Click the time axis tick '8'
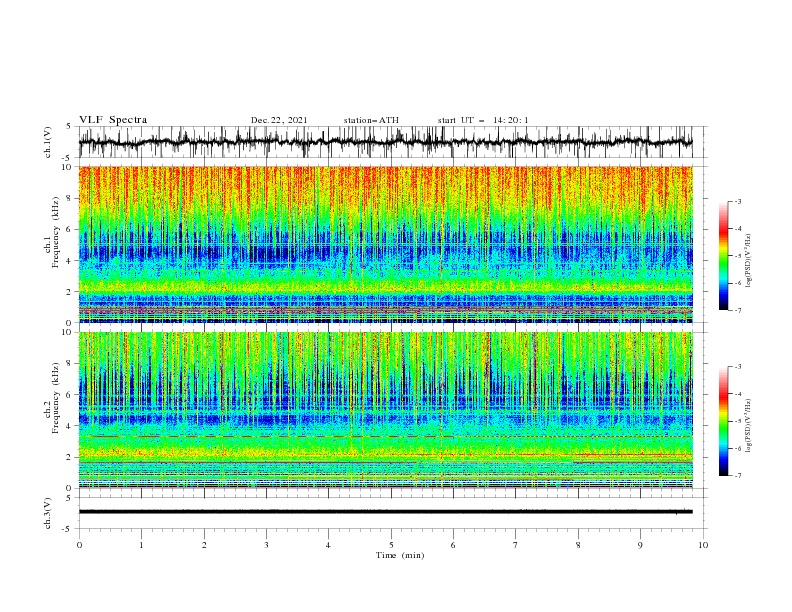This screenshot has height=612, width=792. tap(578, 545)
